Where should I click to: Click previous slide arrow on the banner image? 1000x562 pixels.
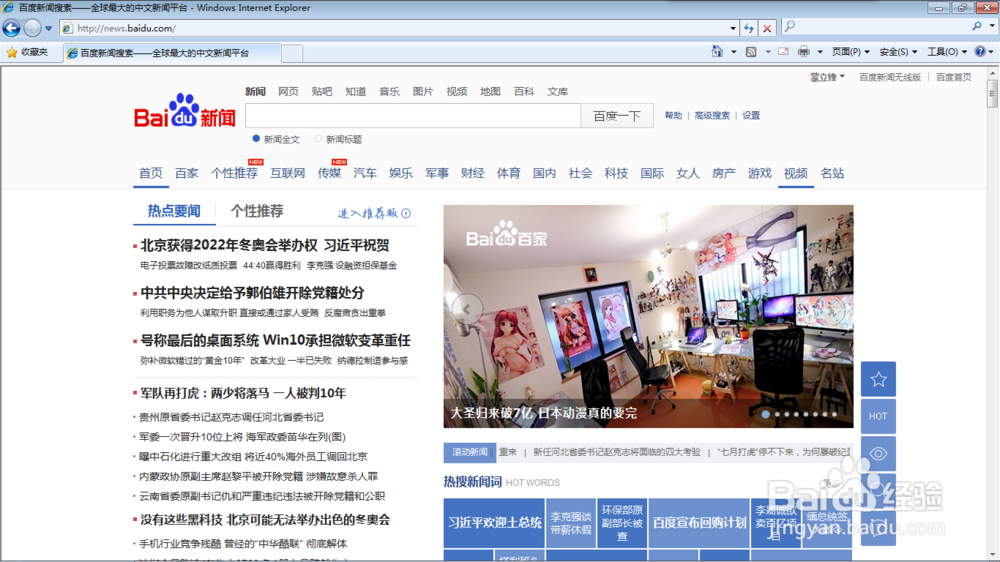[x=467, y=309]
